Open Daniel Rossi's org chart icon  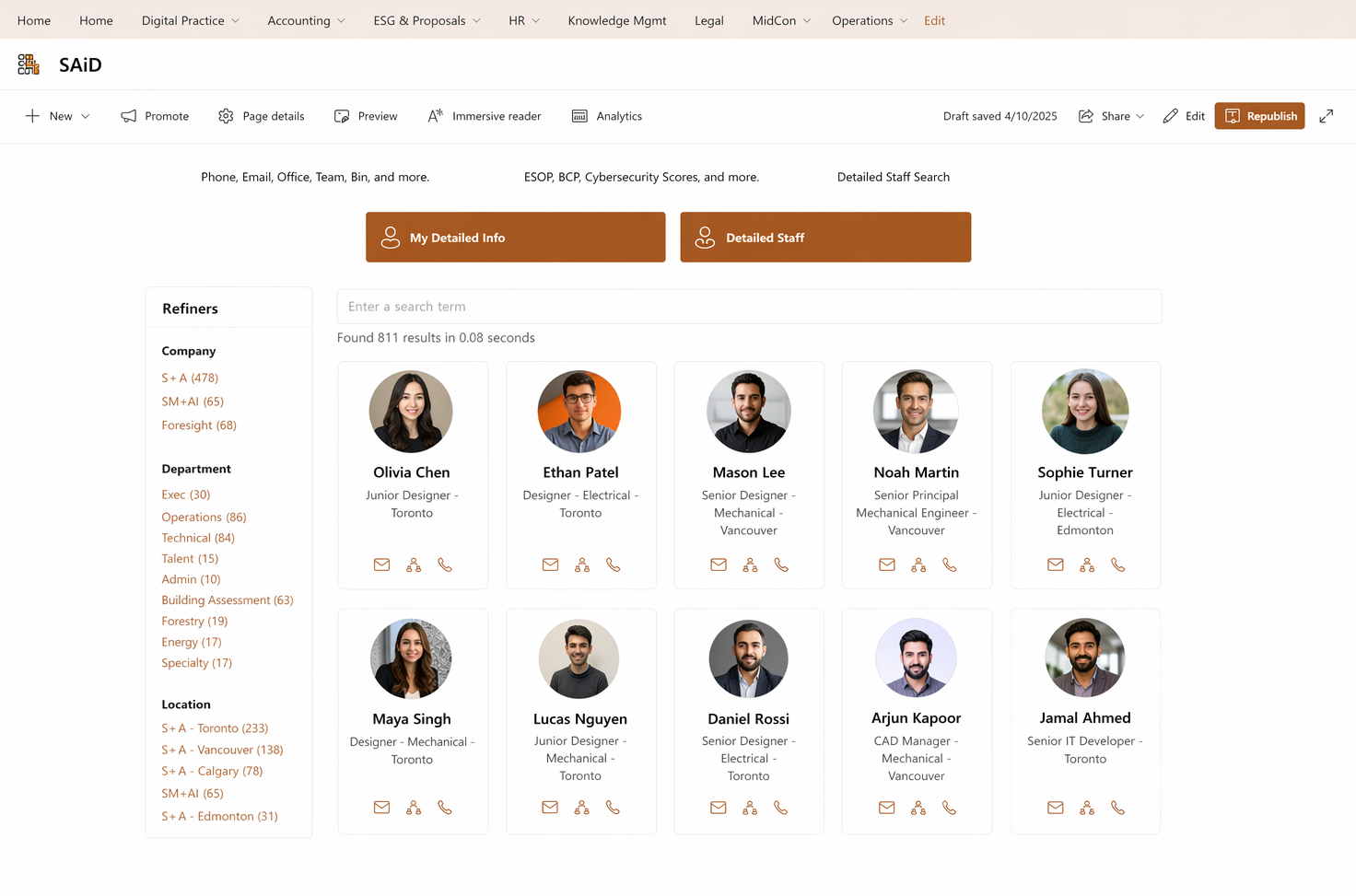750,808
